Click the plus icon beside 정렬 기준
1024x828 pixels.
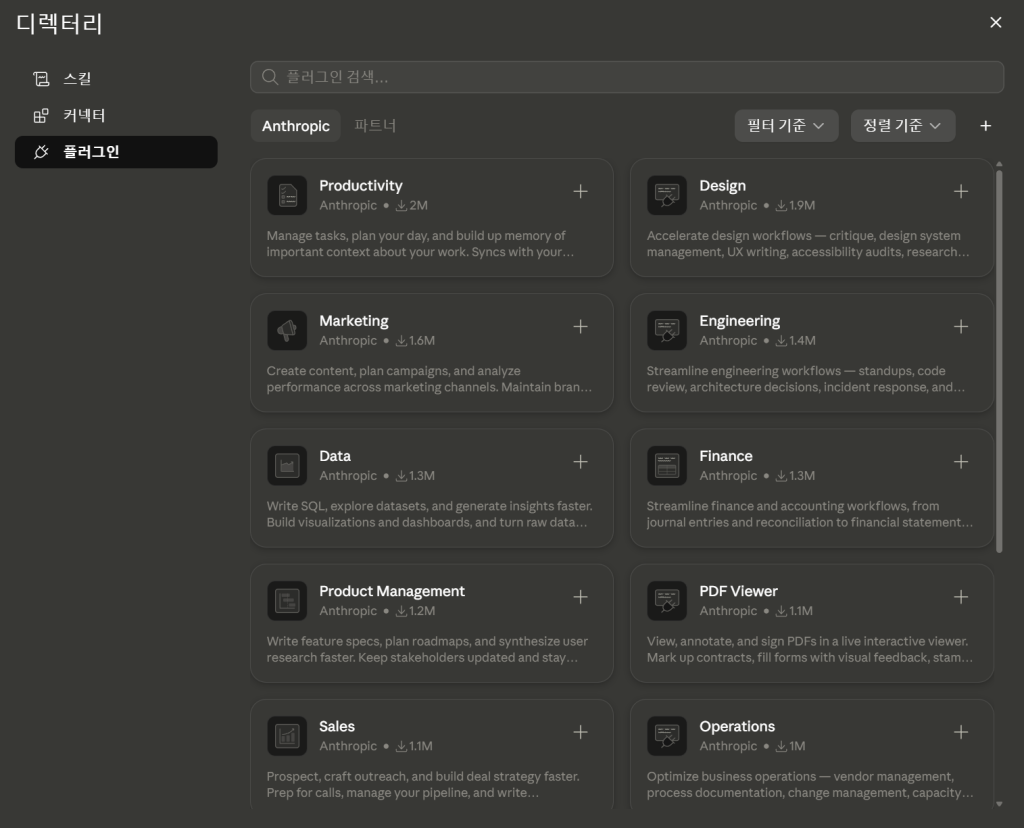pyautogui.click(x=985, y=125)
